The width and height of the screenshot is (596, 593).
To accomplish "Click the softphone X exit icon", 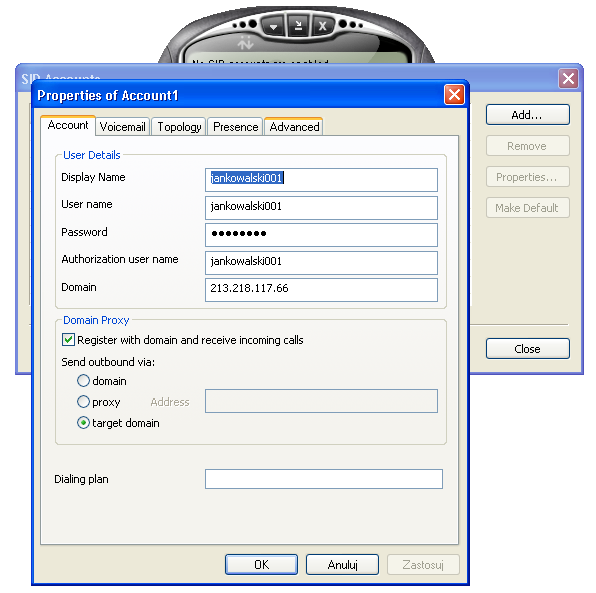I will click(x=323, y=26).
